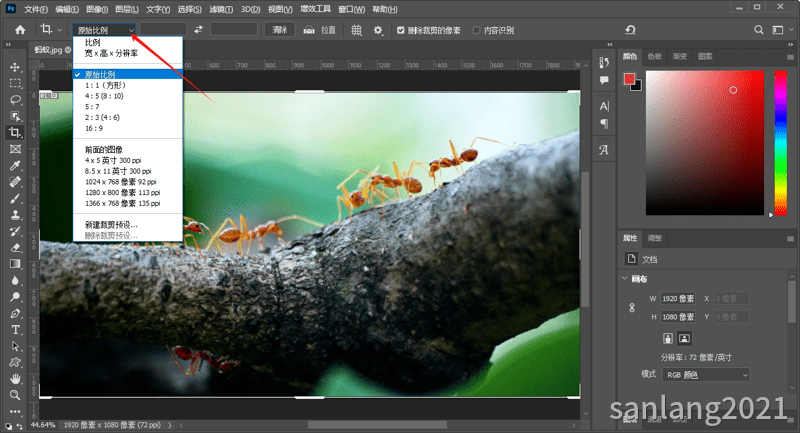Select the Object Selection tool

click(15, 116)
